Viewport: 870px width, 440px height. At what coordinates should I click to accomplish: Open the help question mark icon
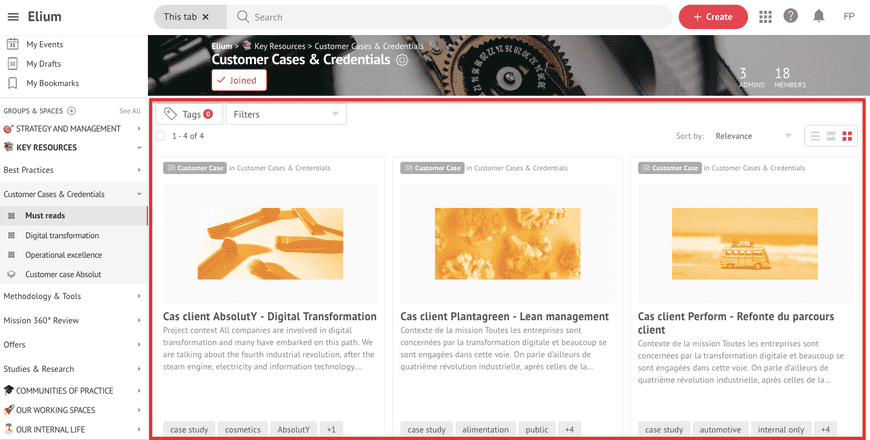[791, 16]
